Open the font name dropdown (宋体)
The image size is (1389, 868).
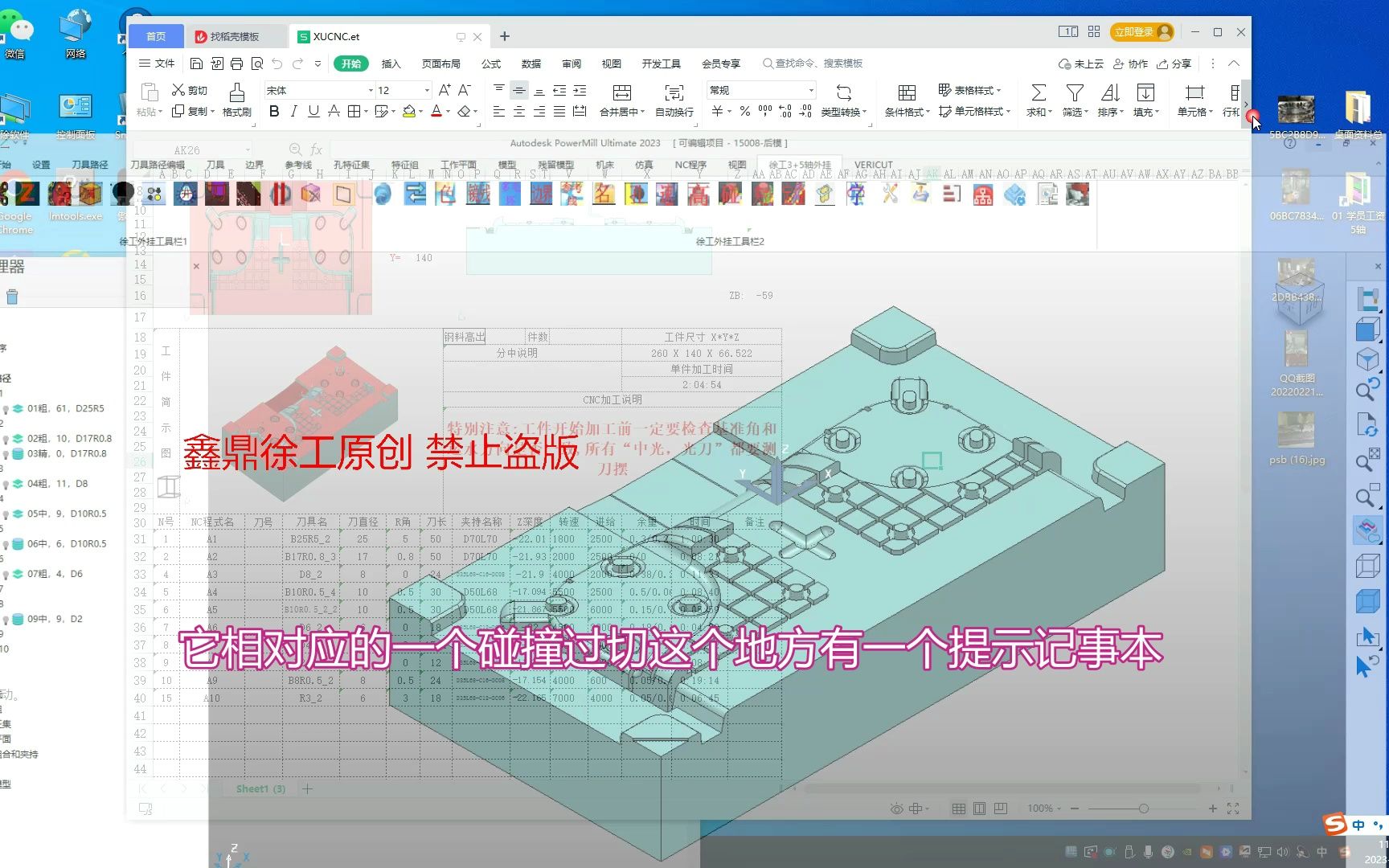tap(371, 90)
